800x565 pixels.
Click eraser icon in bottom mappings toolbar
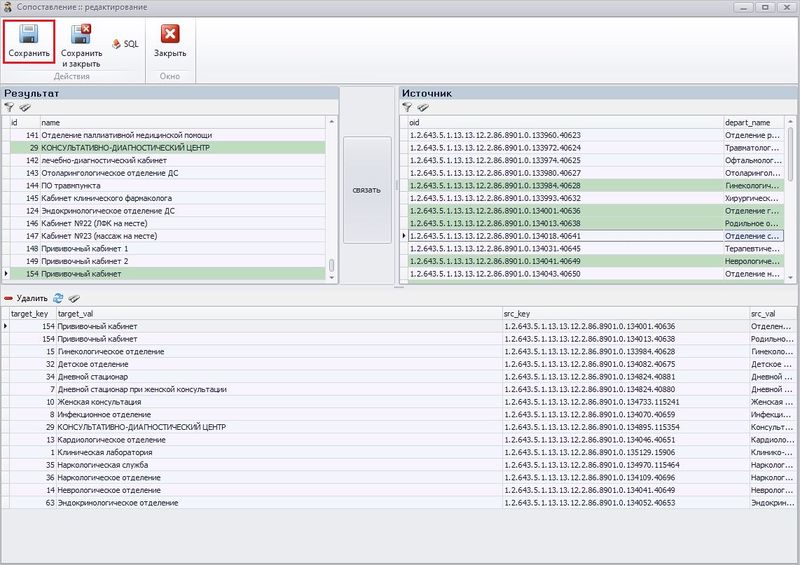[74, 298]
